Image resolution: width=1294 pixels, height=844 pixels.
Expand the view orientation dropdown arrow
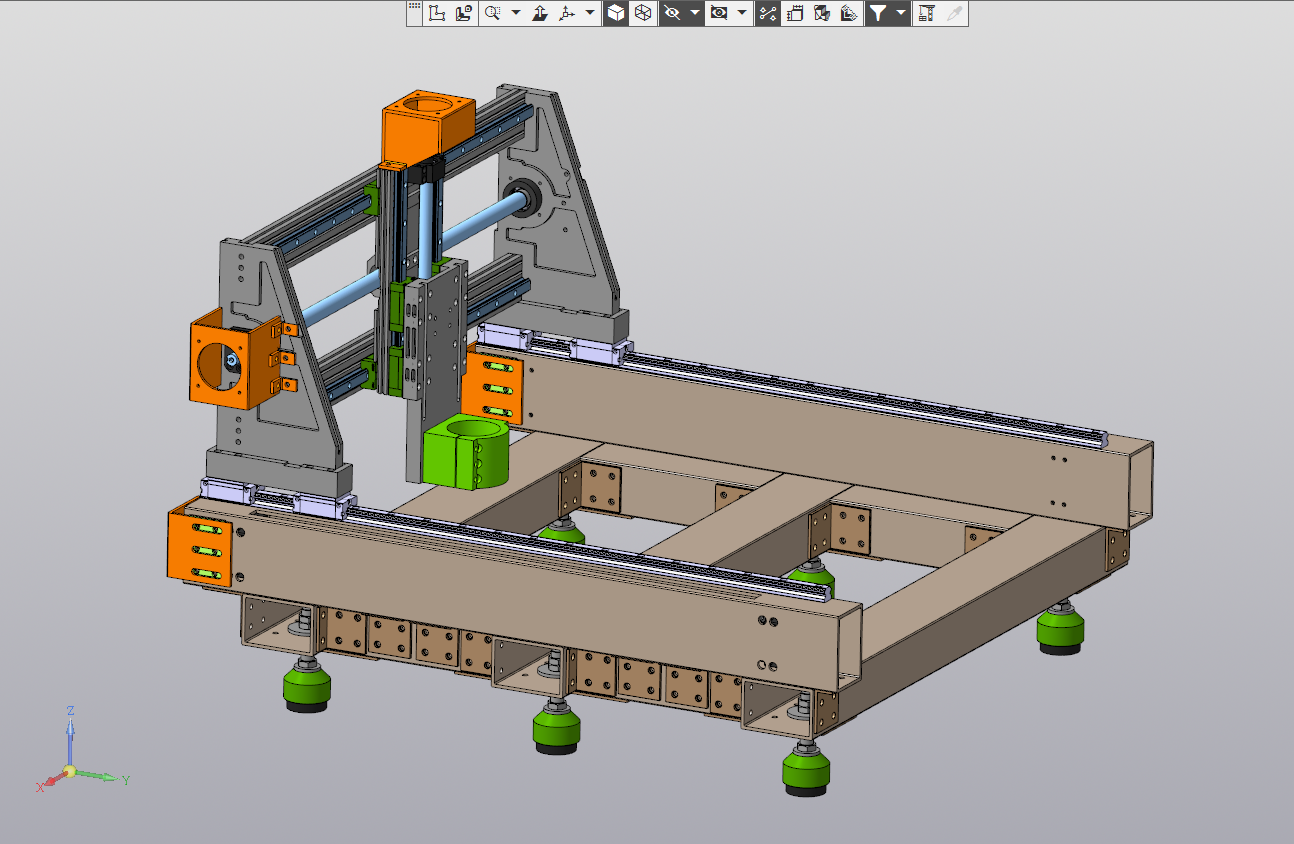pos(590,14)
